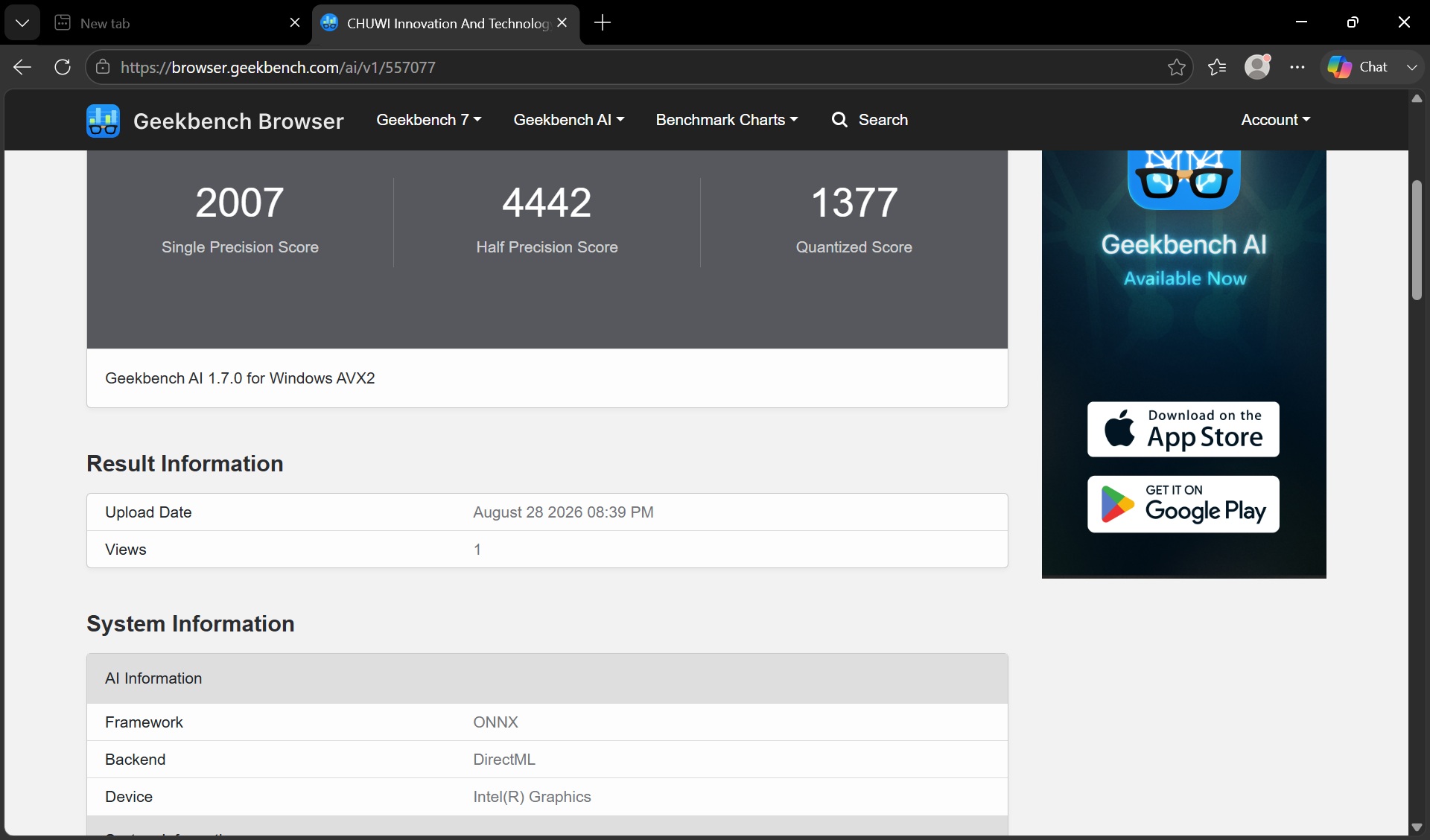
Task: Expand the Benchmark Charts menu
Action: click(x=727, y=120)
